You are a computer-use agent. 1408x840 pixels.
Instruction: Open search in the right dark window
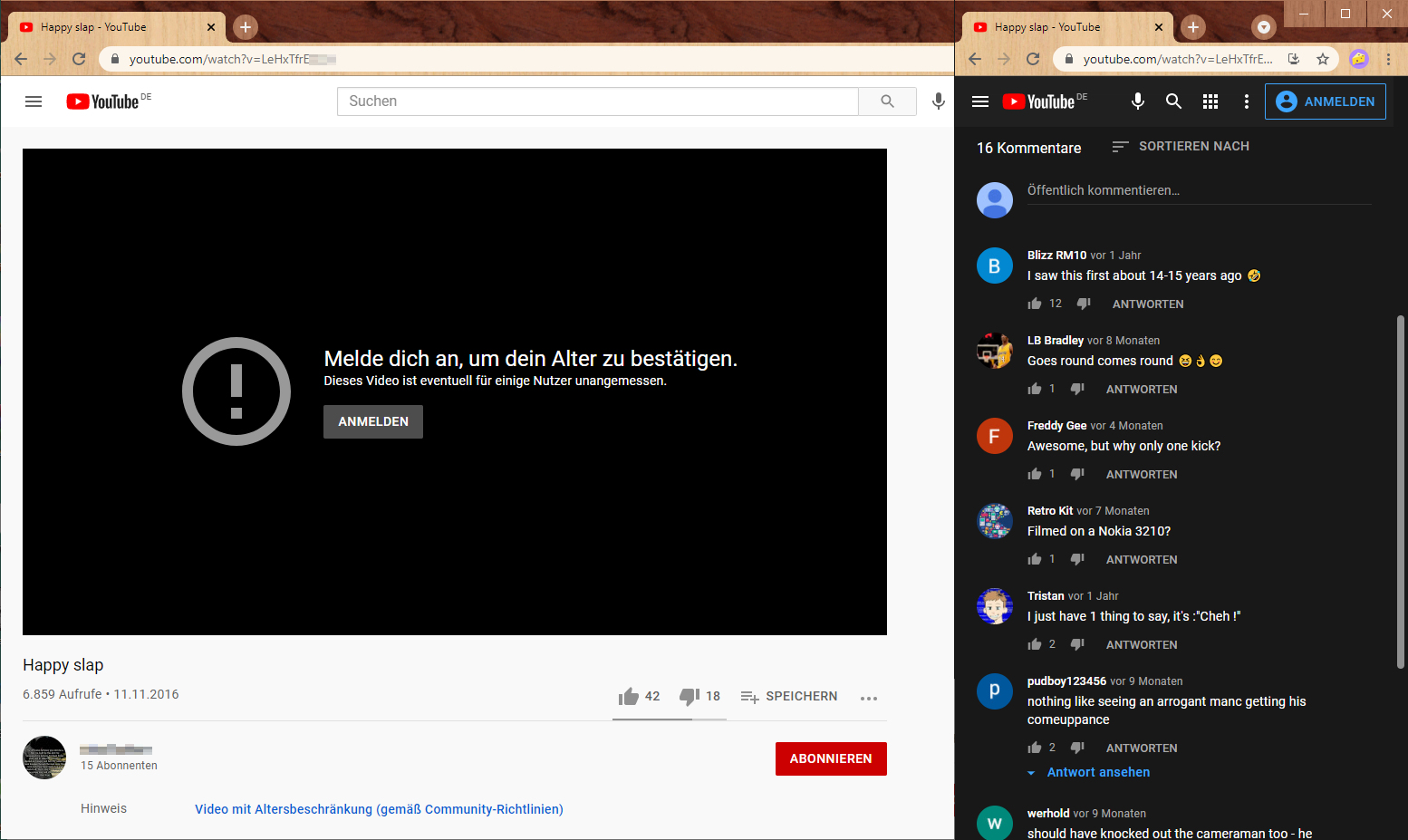coord(1173,101)
